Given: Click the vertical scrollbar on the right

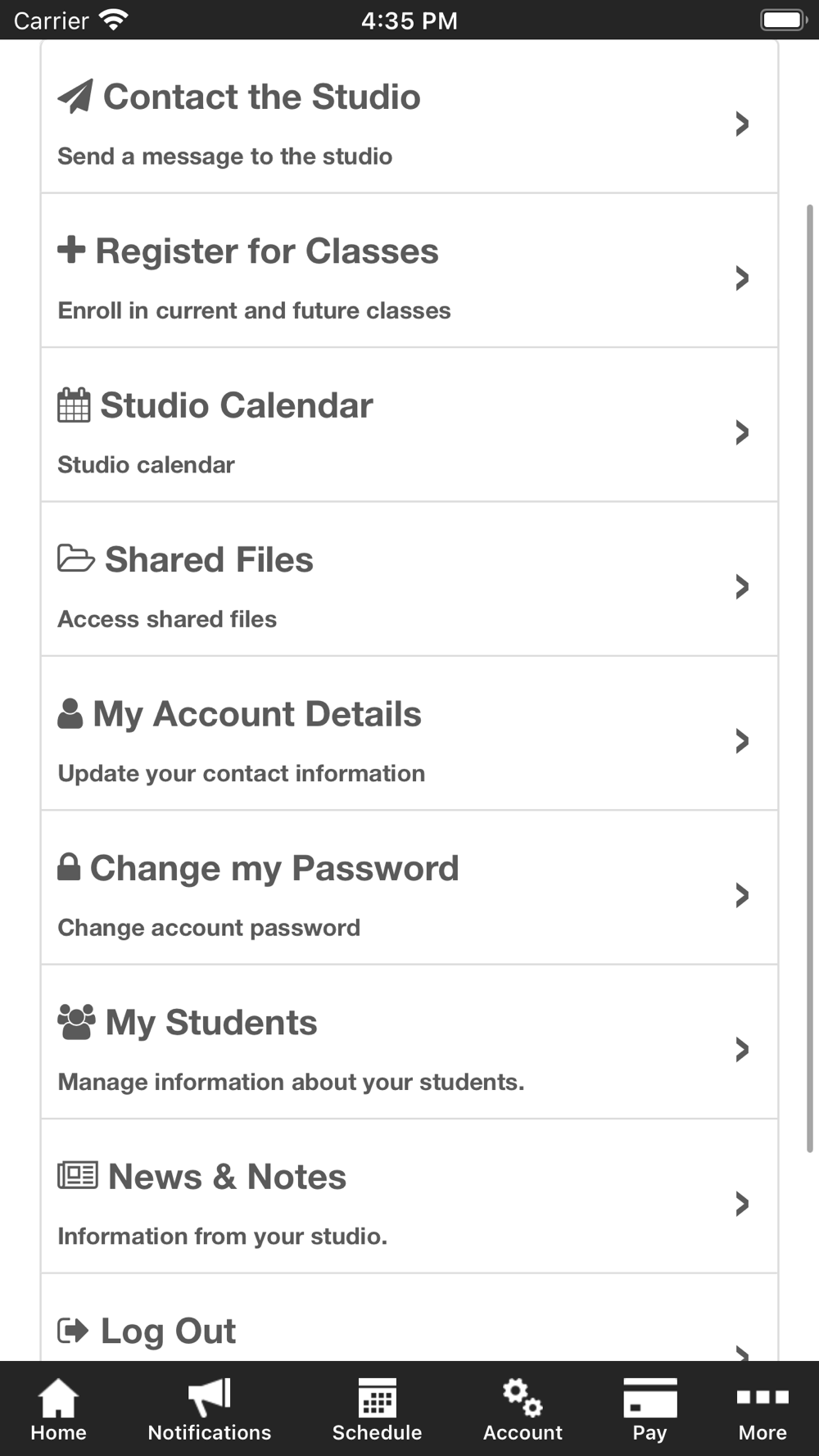Looking at the screenshot, I should click(810, 678).
